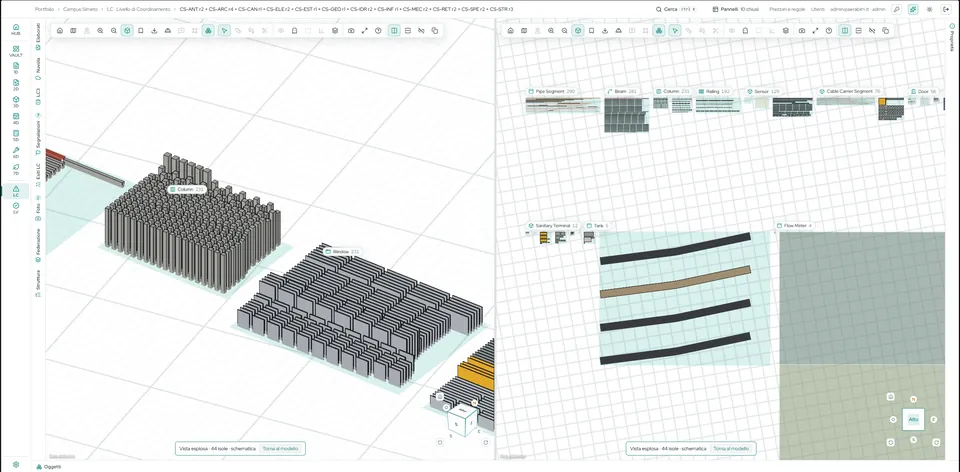This screenshot has height=472, width=960.
Task: Click the home view icon in right viewport toolbar
Action: (511, 31)
